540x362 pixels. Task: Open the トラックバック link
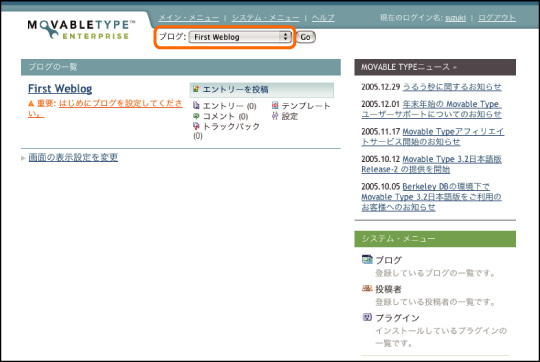pyautogui.click(x=231, y=126)
